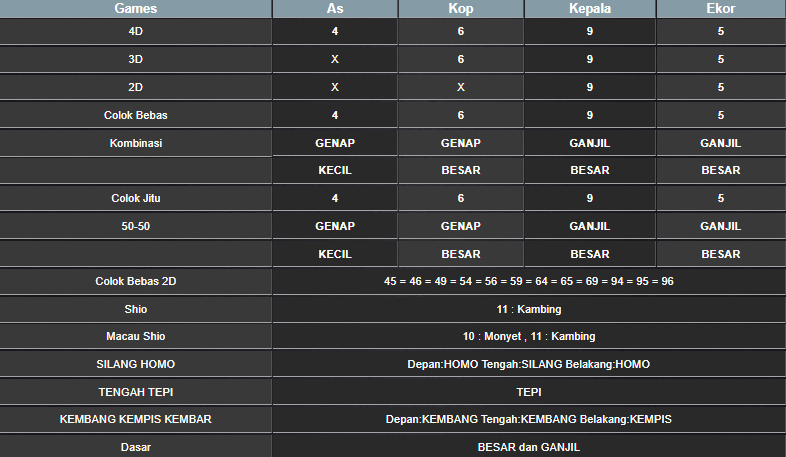Click the As value 4 in 4D row
This screenshot has height=457, width=786.
[x=335, y=32]
